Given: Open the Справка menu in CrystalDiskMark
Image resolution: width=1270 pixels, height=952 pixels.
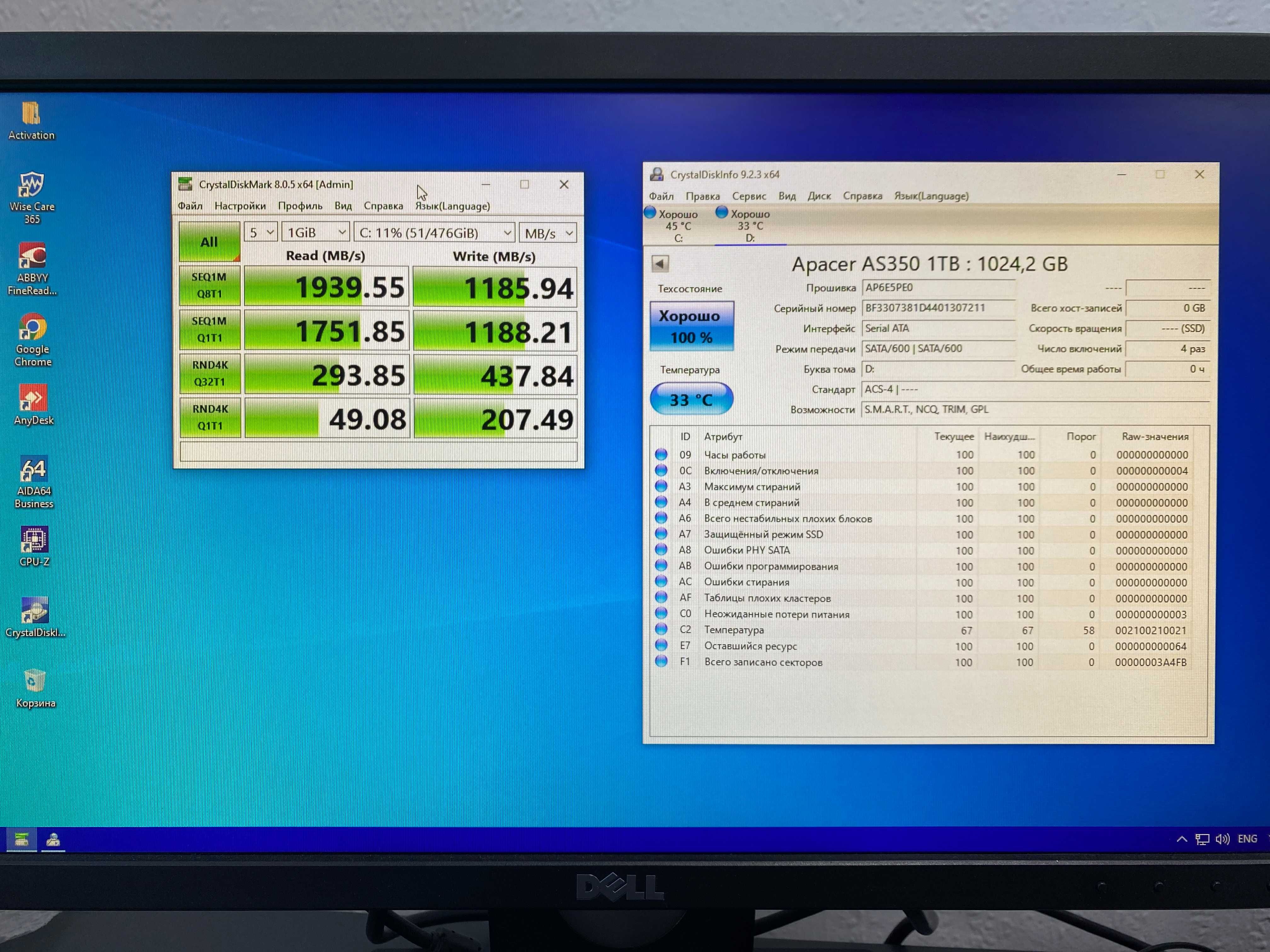Looking at the screenshot, I should coord(384,206).
